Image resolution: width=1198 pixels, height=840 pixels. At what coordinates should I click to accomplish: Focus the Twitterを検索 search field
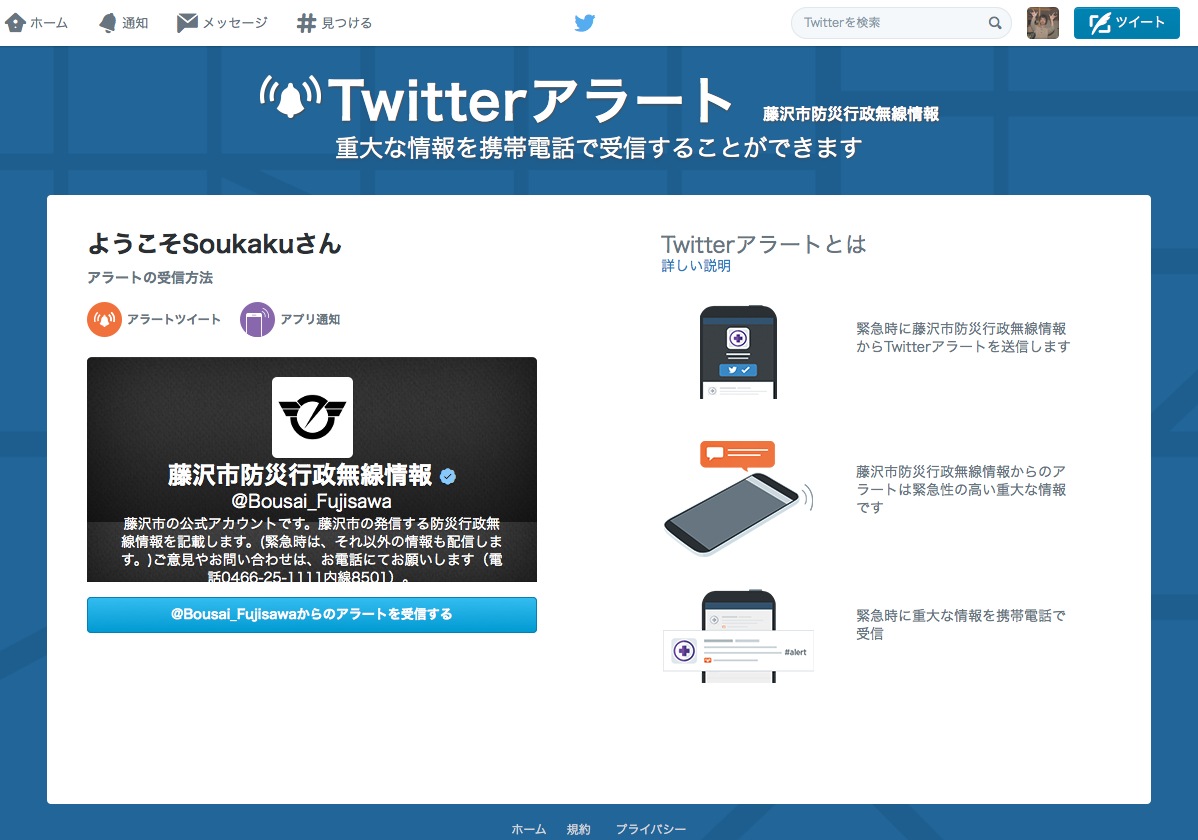coord(901,23)
